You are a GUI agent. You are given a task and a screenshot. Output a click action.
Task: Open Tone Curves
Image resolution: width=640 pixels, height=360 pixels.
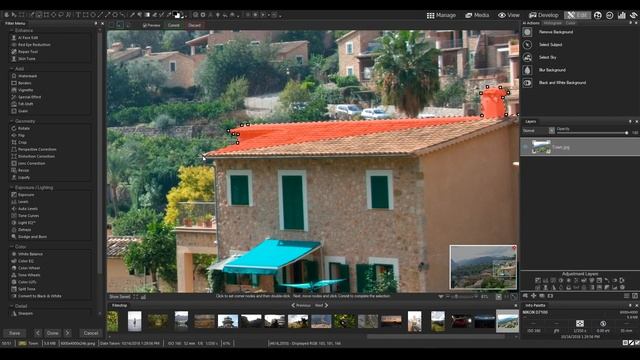click(x=25, y=216)
